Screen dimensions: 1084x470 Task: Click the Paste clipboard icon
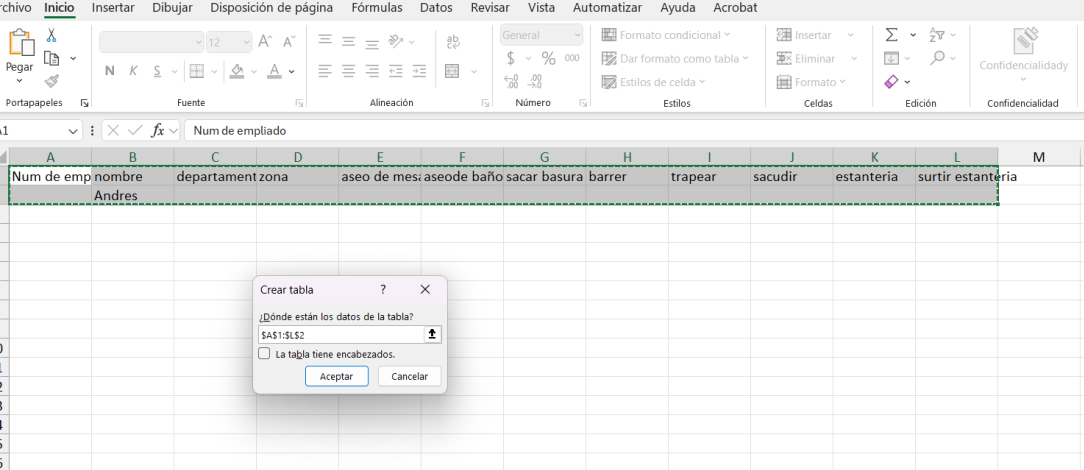(x=20, y=44)
